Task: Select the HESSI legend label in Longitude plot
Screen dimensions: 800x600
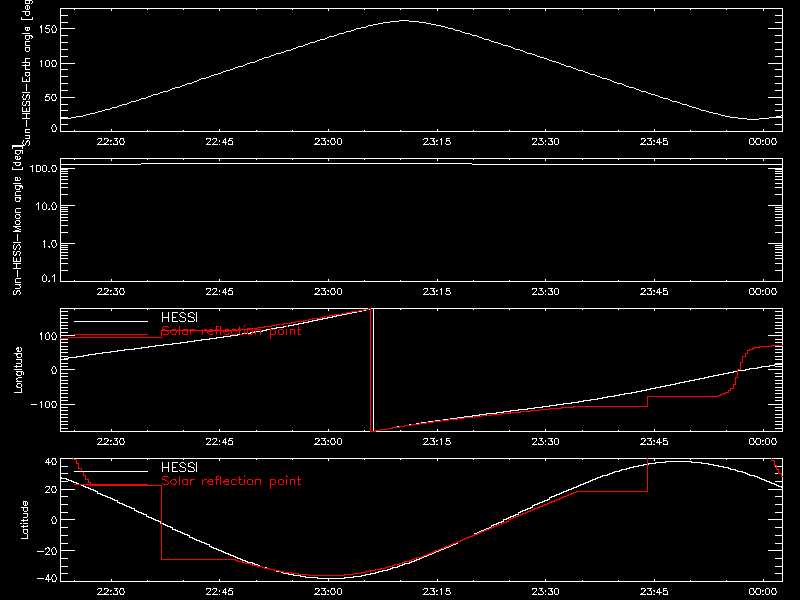Action: coord(179,317)
